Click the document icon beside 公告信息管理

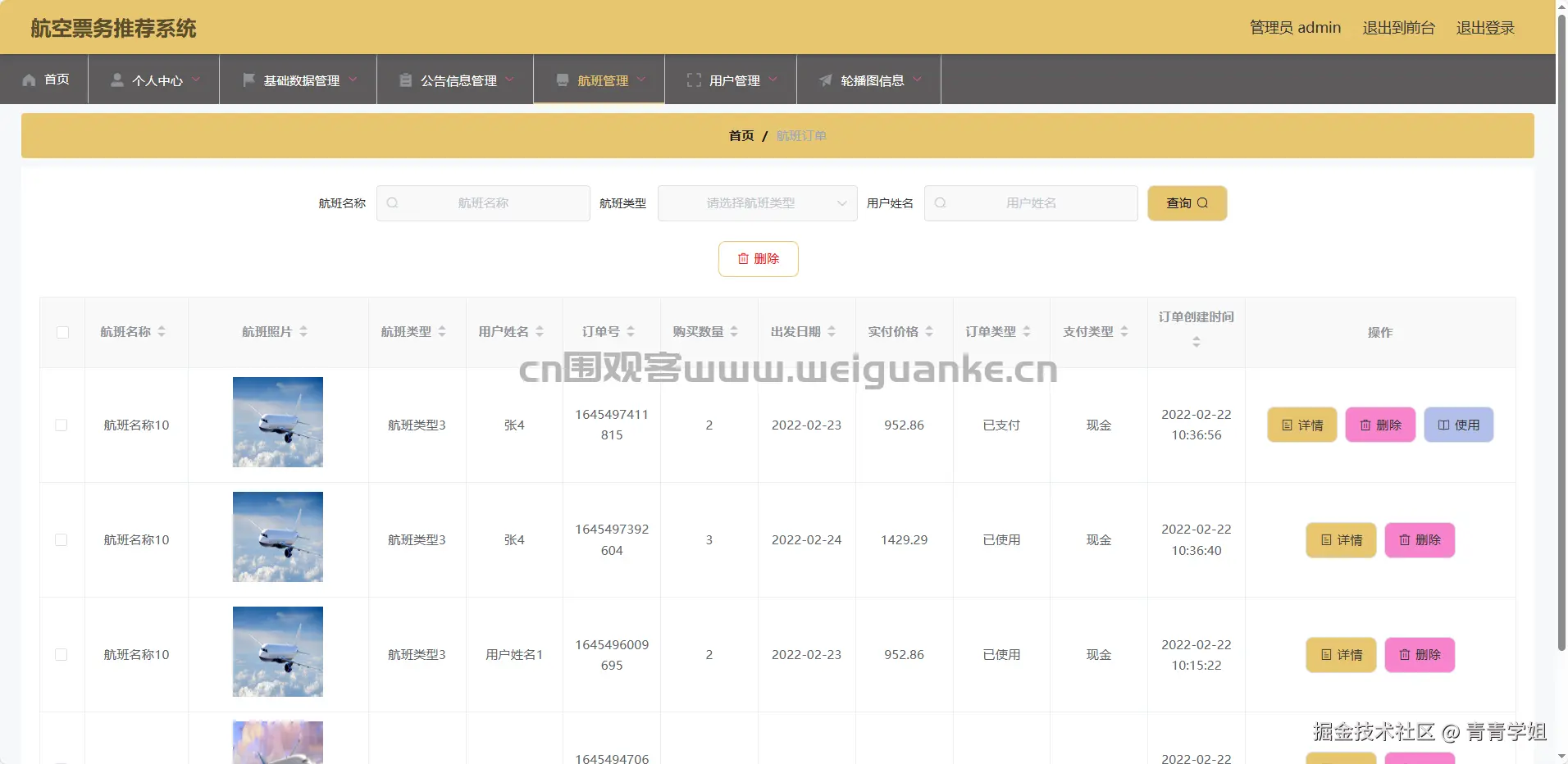(x=406, y=80)
